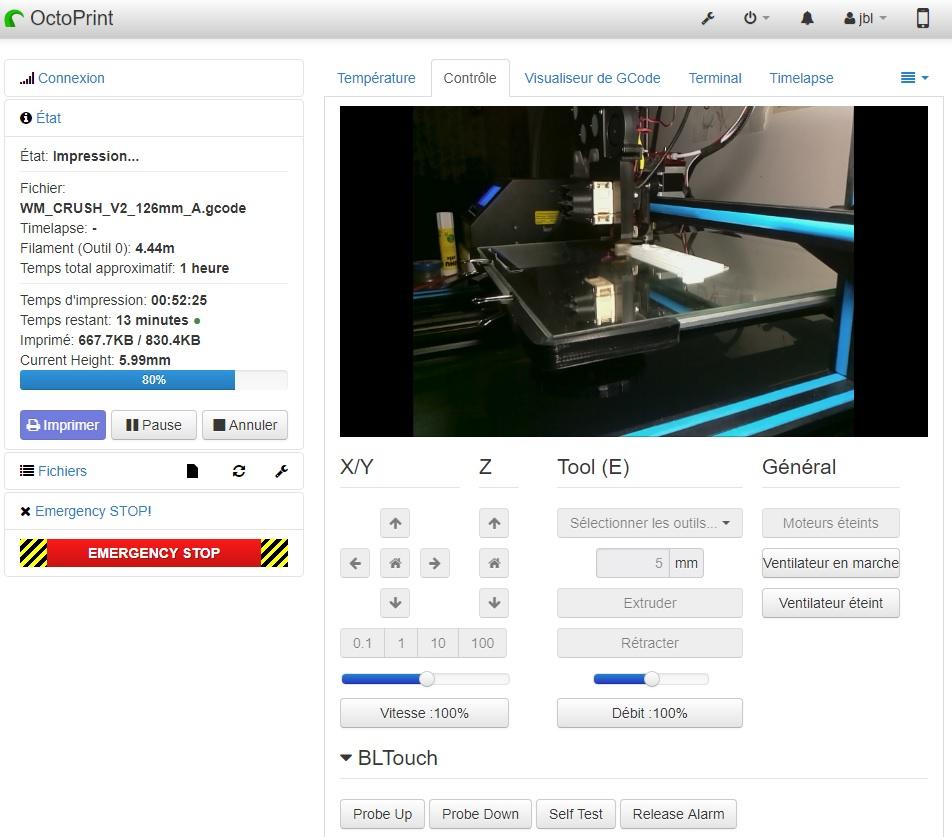
Task: Jog X axis right arrow
Action: 435,563
